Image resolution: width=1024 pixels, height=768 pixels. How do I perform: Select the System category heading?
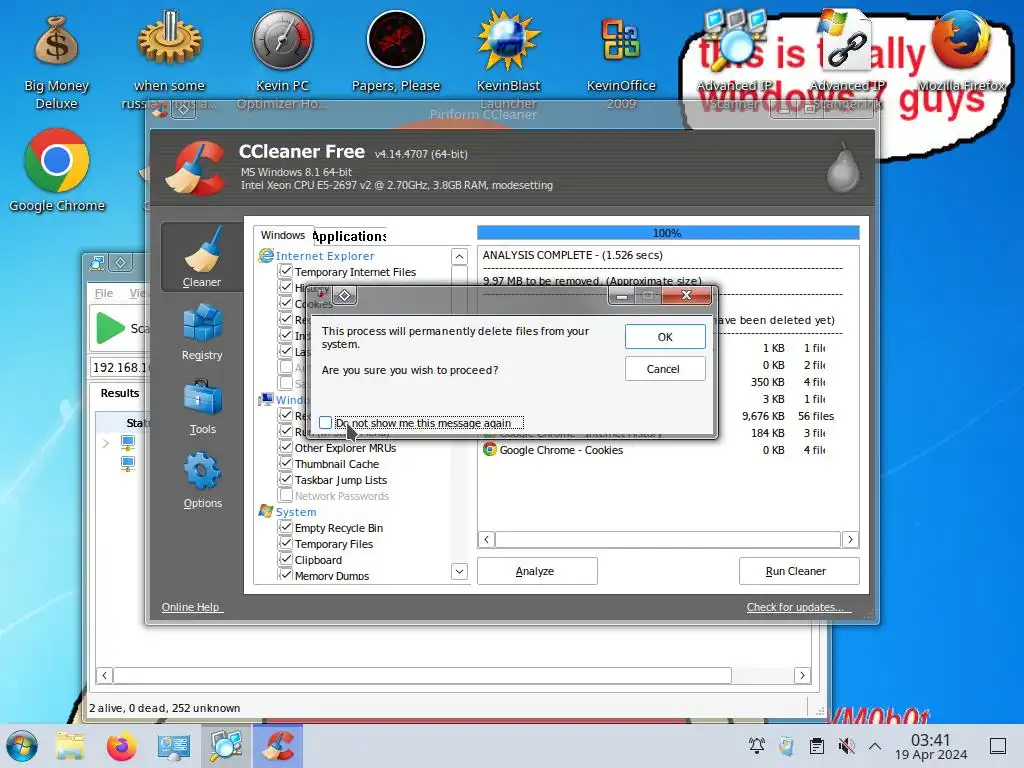(x=296, y=512)
